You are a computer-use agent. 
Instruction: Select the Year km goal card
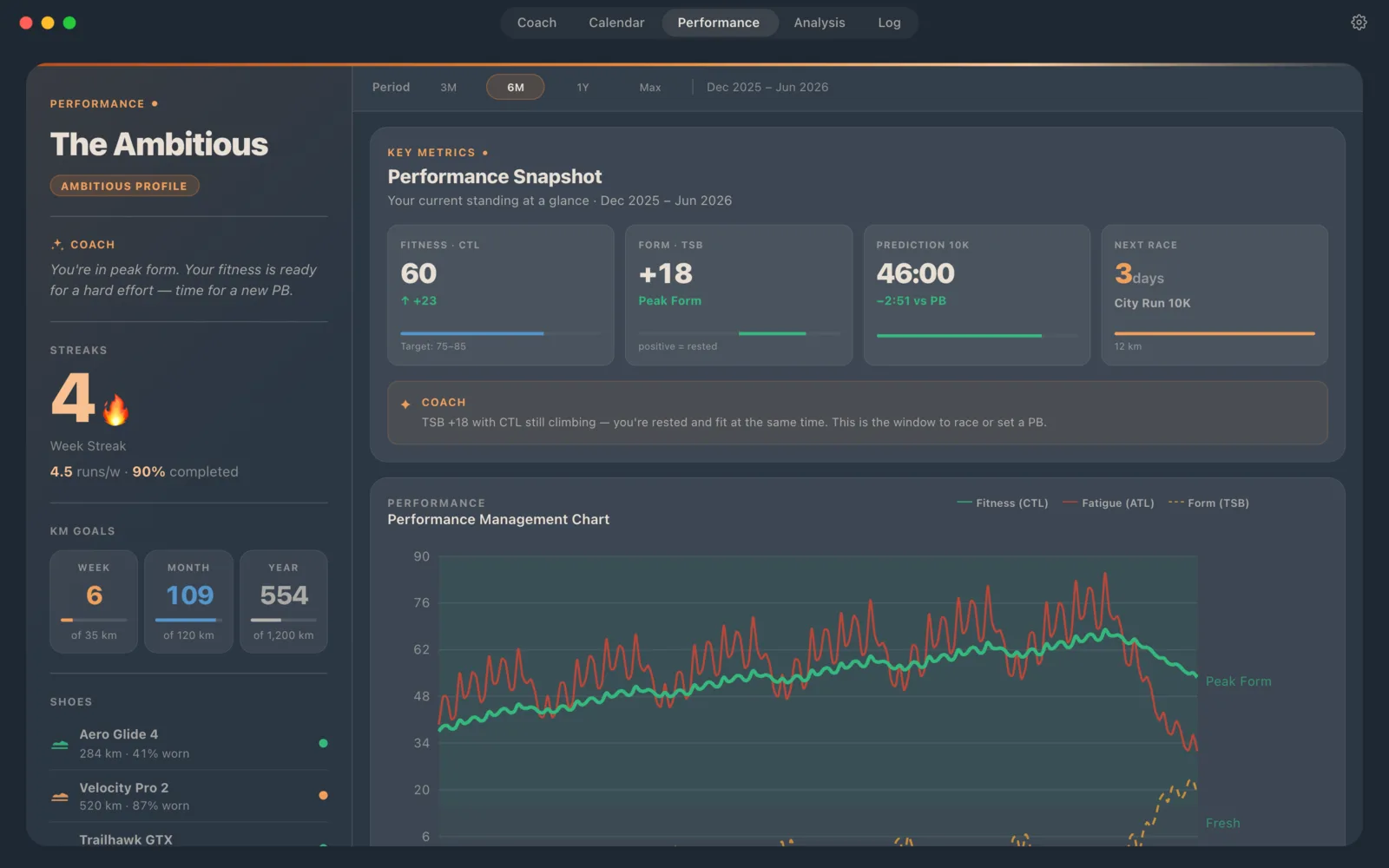click(x=284, y=601)
